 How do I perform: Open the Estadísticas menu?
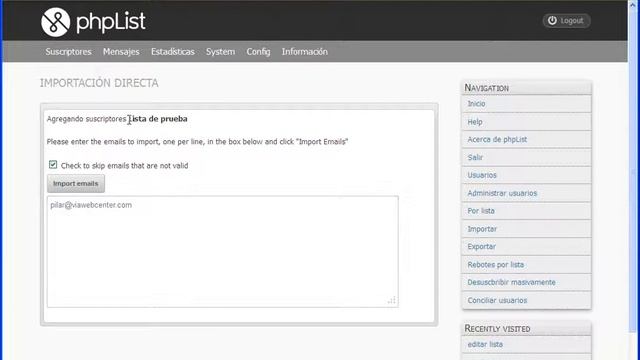click(x=173, y=52)
